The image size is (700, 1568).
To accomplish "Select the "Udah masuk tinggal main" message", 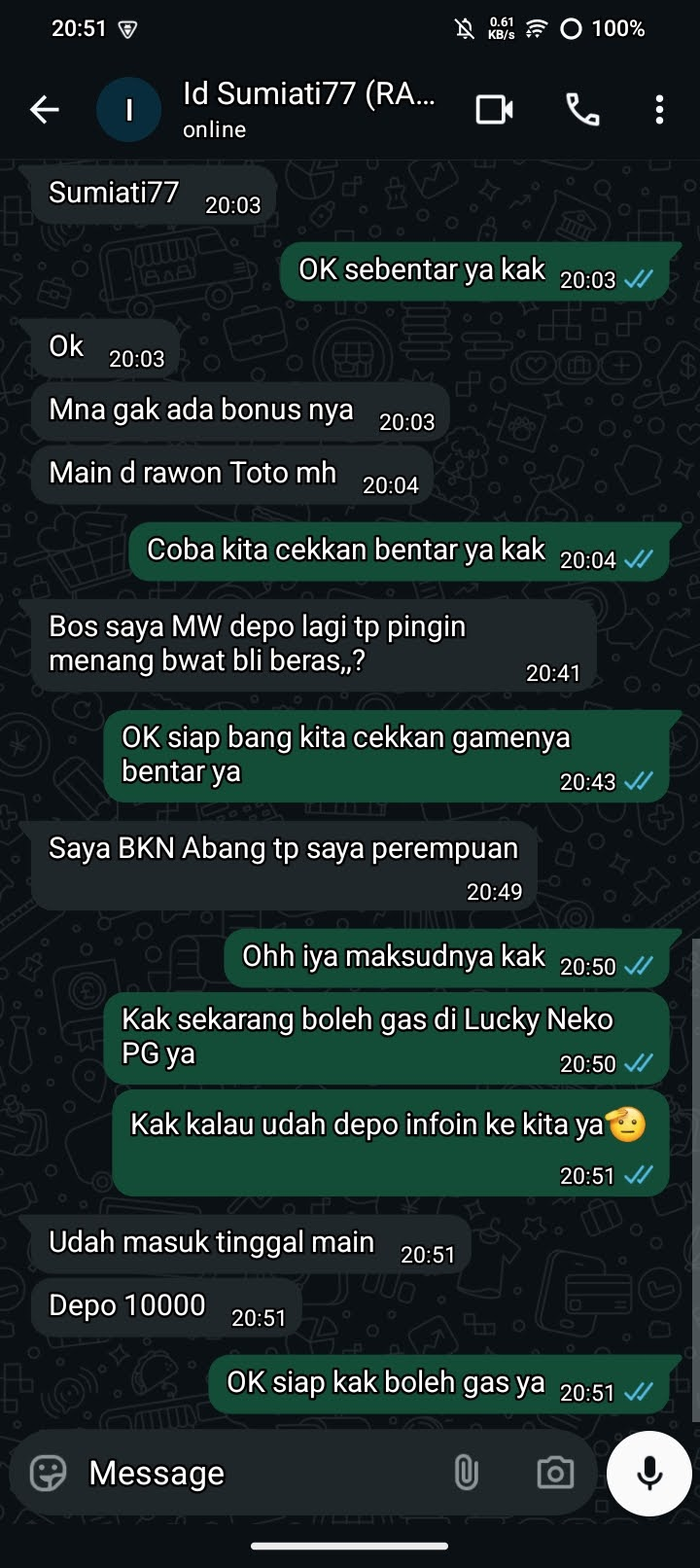I will pos(251,1245).
